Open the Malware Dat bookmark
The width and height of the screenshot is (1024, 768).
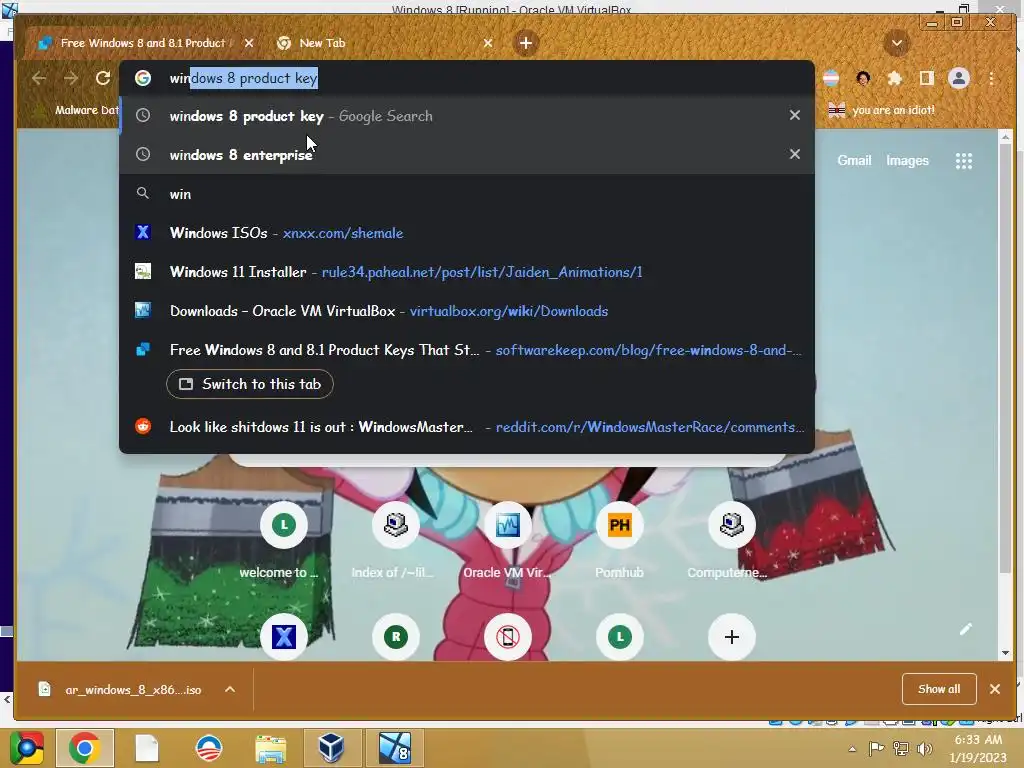[x=75, y=110]
